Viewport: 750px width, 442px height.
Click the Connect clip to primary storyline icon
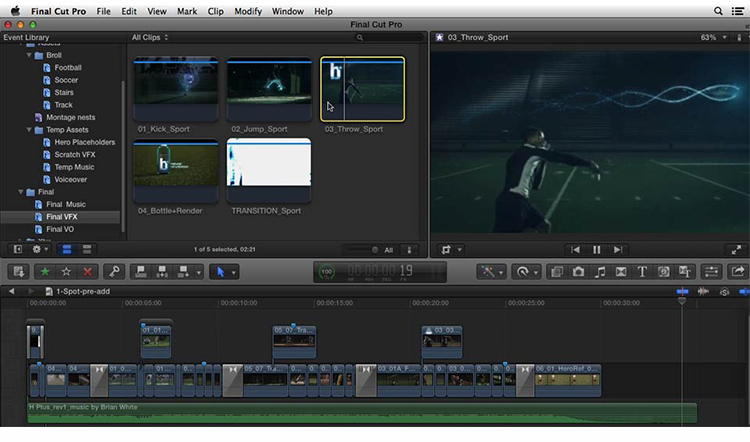[x=141, y=272]
